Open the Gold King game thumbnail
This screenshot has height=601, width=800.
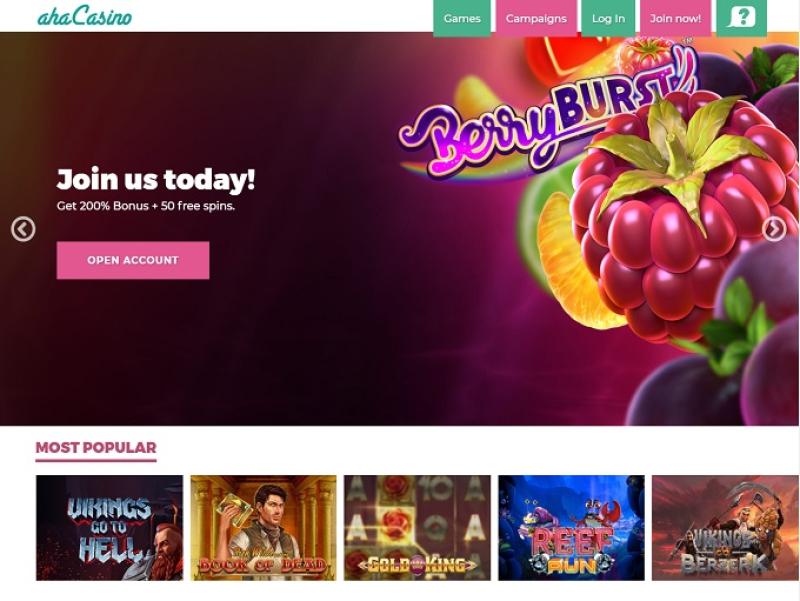coord(417,528)
